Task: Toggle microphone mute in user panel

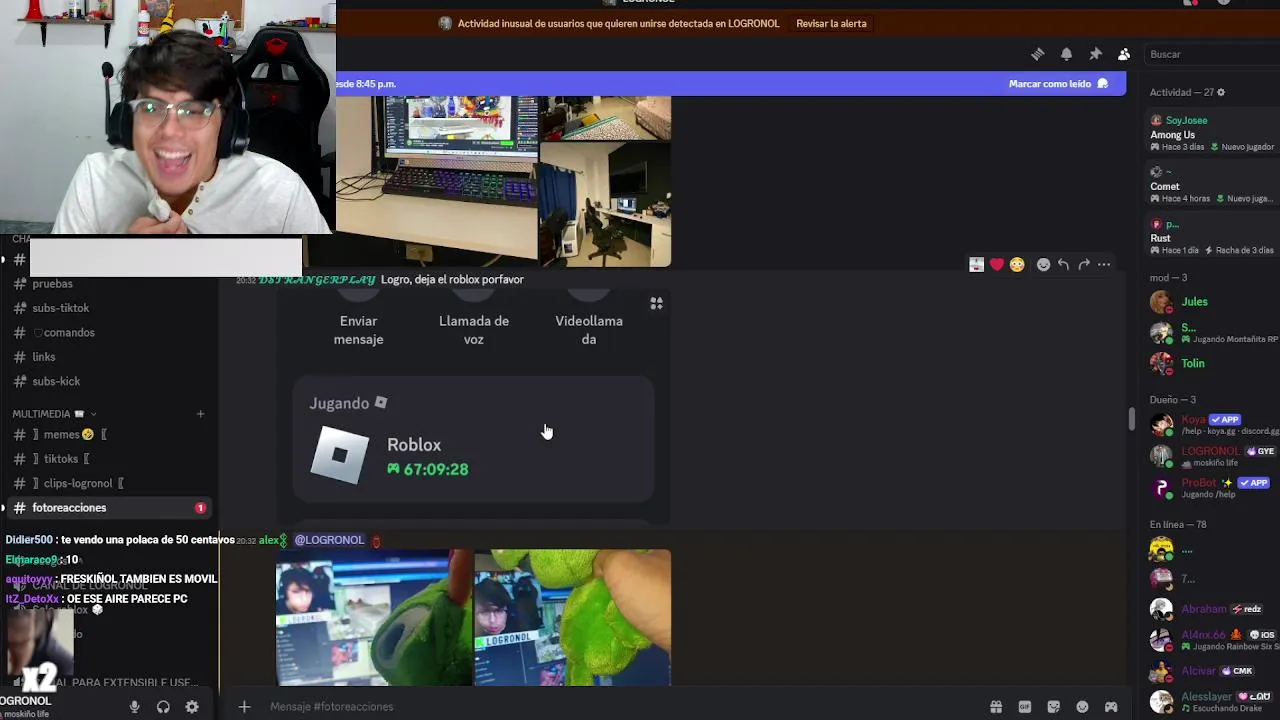Action: click(134, 707)
